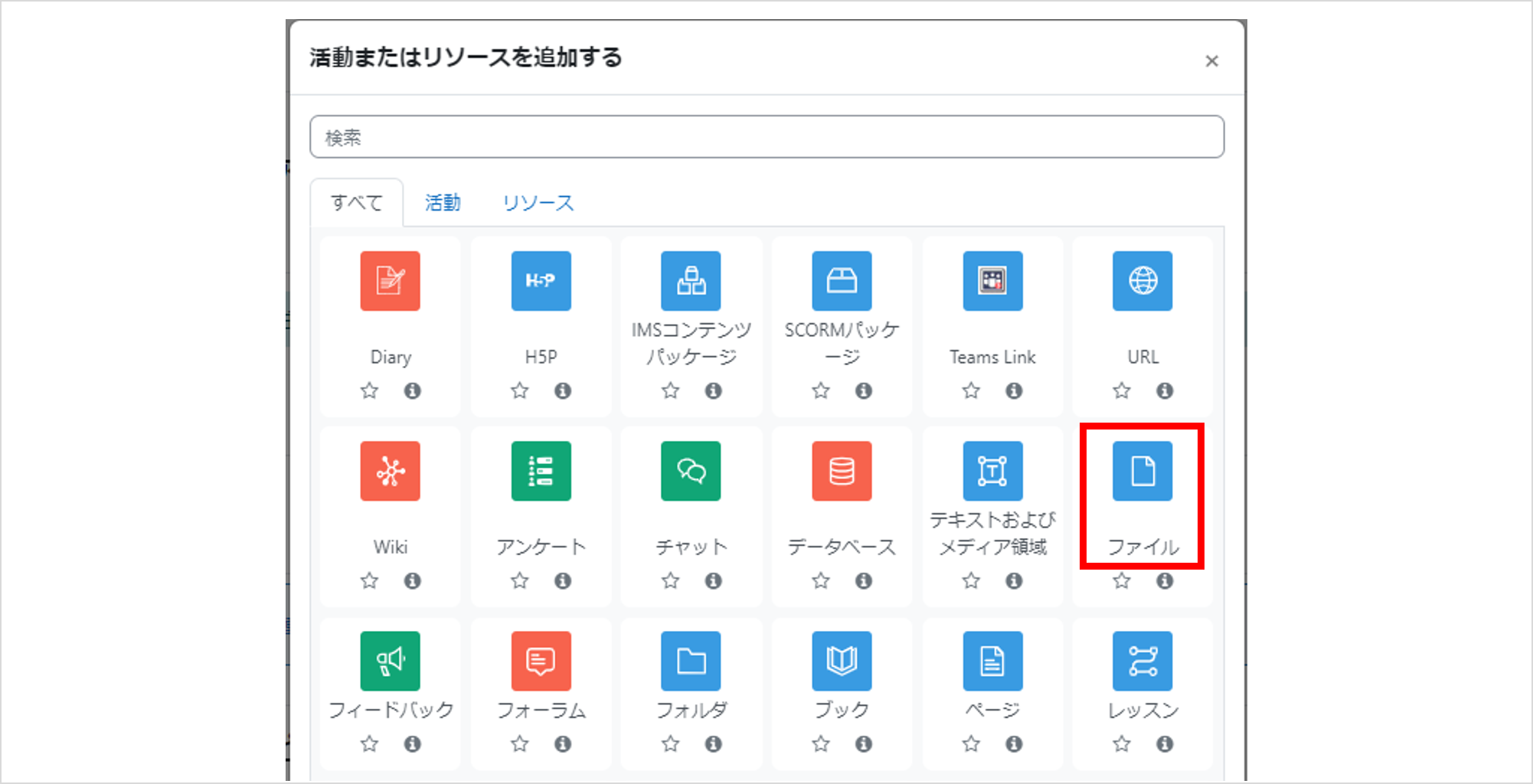Star データベース as favourite
The height and width of the screenshot is (784, 1533).
point(821,580)
